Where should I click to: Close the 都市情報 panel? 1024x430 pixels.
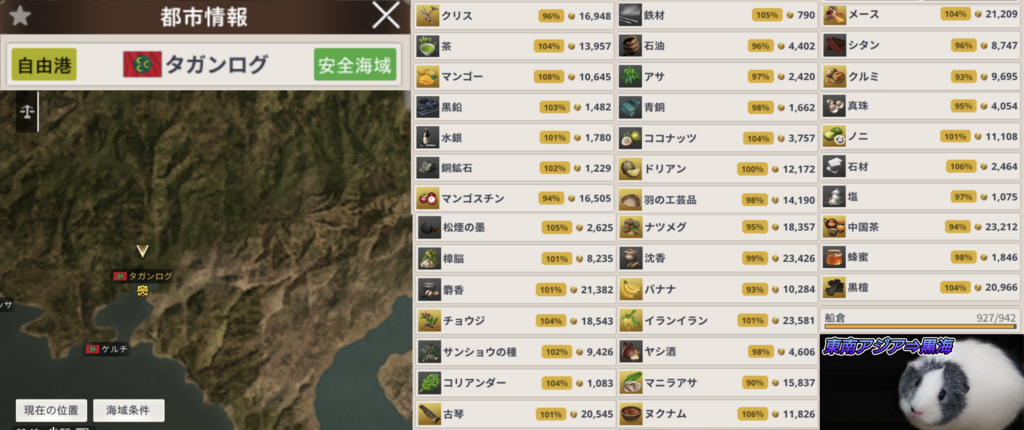coord(385,16)
